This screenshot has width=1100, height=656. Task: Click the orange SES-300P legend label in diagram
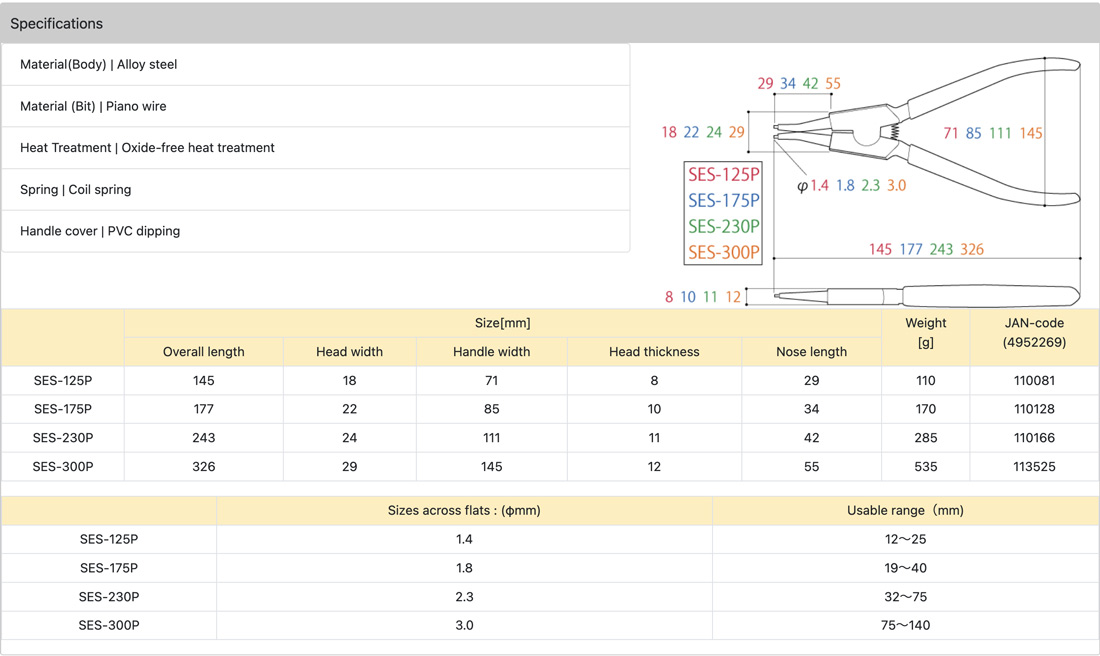(723, 252)
